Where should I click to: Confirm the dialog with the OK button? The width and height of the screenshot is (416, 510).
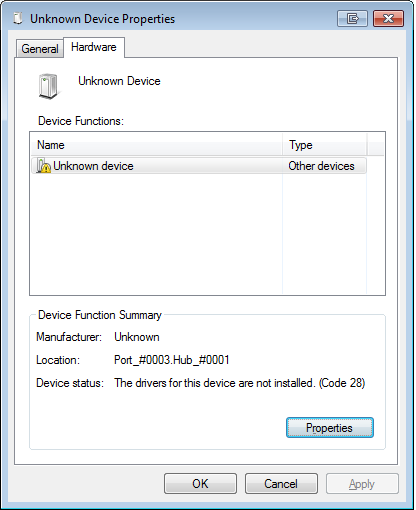tap(200, 484)
